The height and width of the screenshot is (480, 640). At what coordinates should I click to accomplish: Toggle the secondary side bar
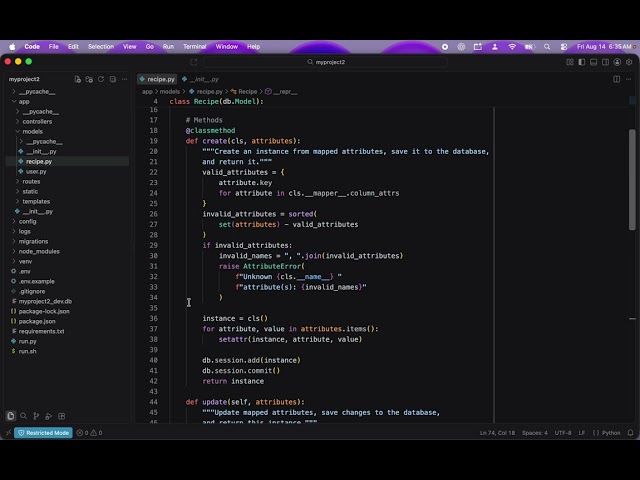point(605,62)
